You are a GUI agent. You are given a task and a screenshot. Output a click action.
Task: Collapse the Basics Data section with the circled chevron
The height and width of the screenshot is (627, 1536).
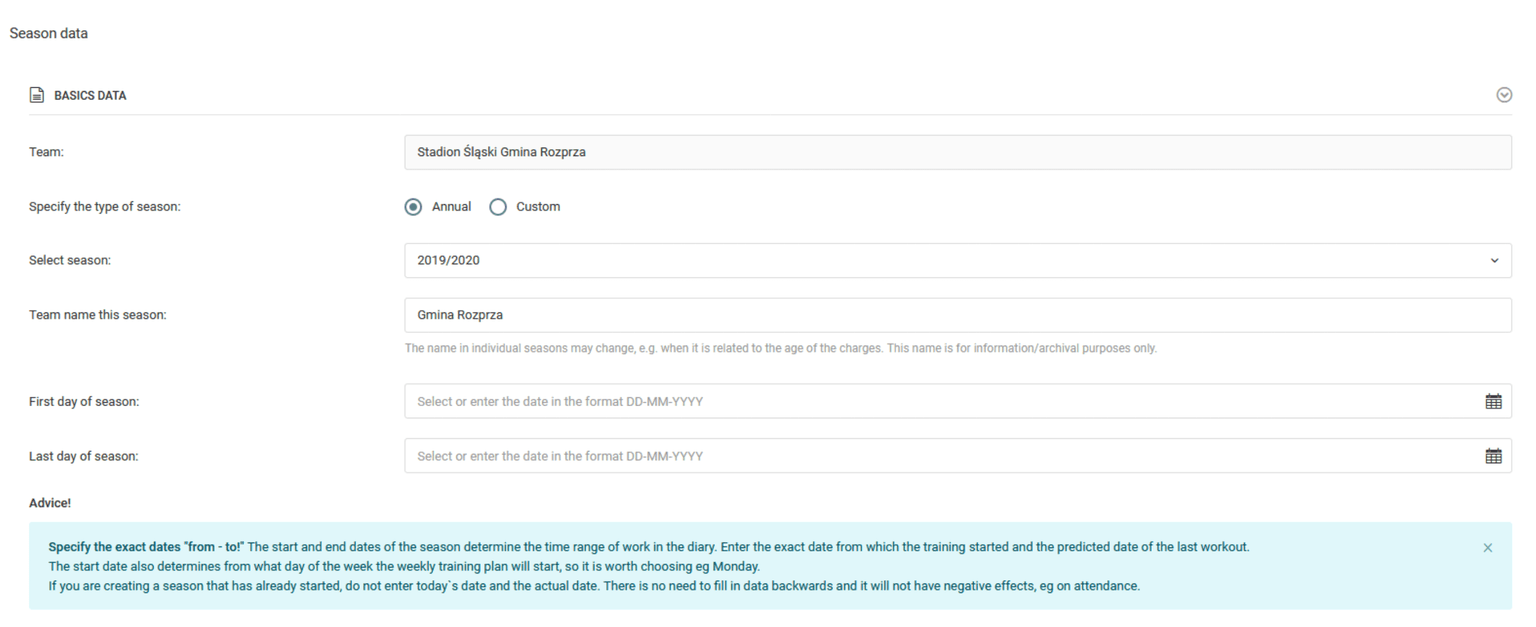click(x=1503, y=95)
